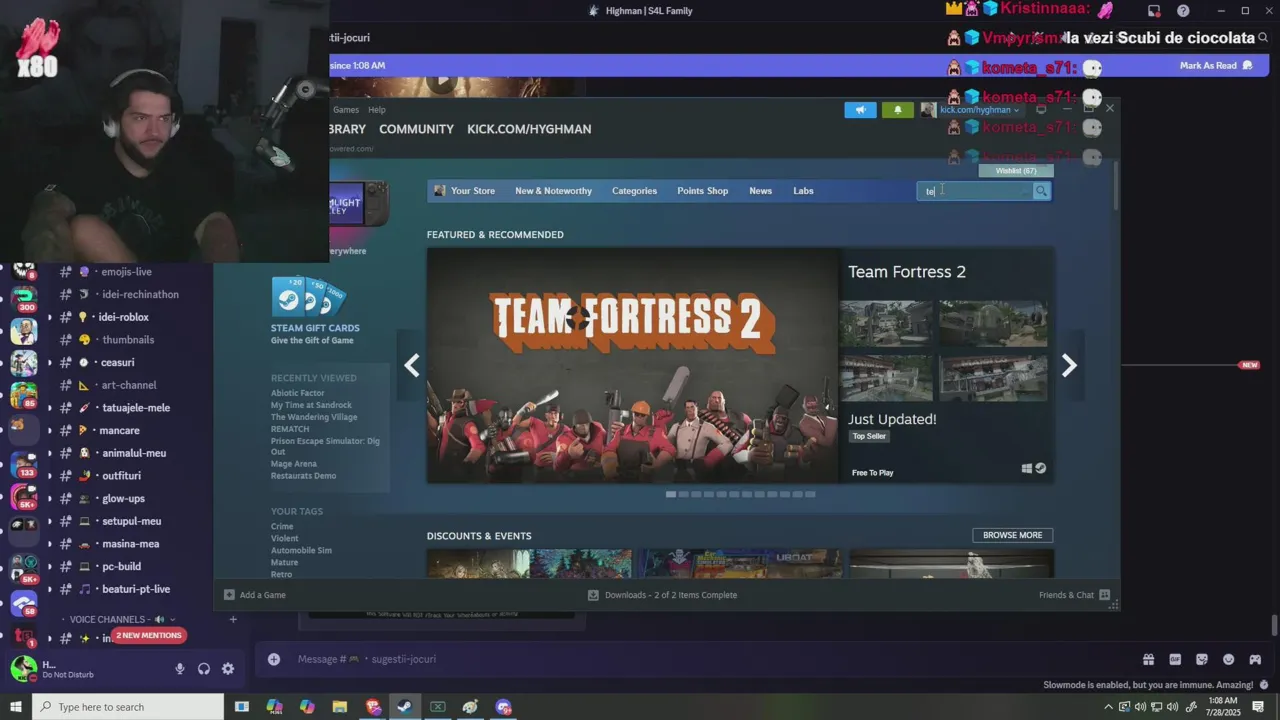Open the Steam Games menu

tap(346, 110)
